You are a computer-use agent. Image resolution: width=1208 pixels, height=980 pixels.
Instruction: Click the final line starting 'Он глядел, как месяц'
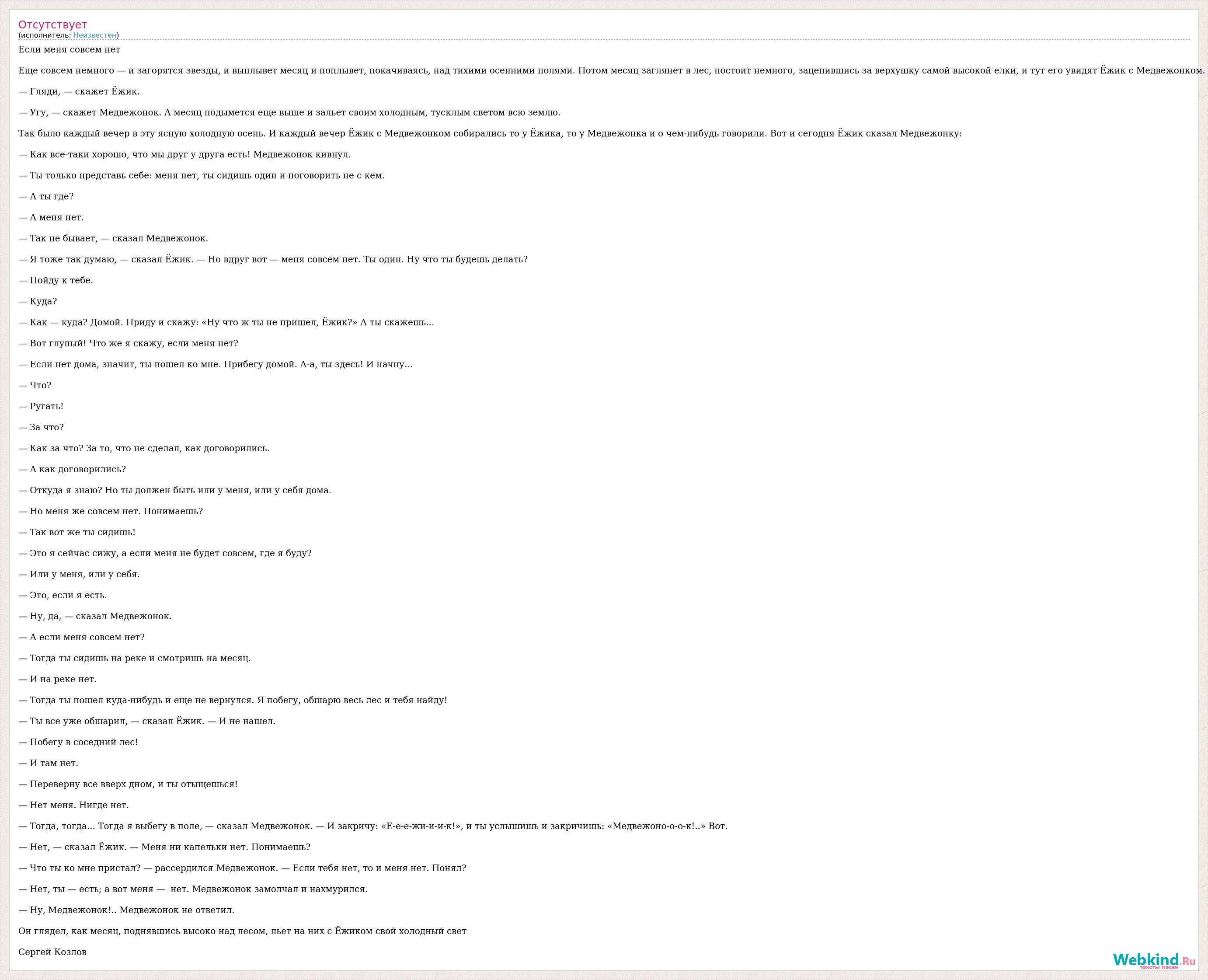pos(243,931)
